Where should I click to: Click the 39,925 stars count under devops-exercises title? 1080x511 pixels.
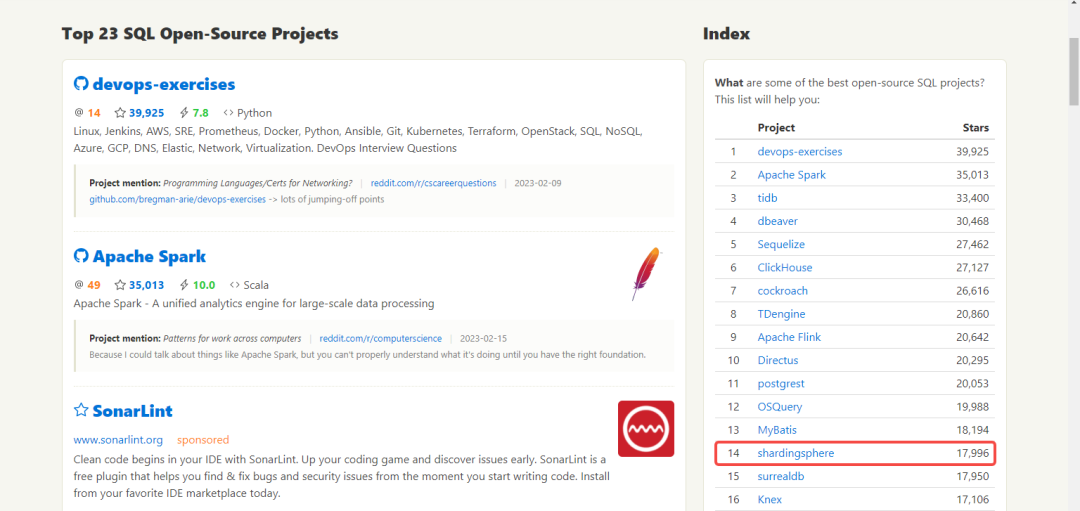click(146, 113)
